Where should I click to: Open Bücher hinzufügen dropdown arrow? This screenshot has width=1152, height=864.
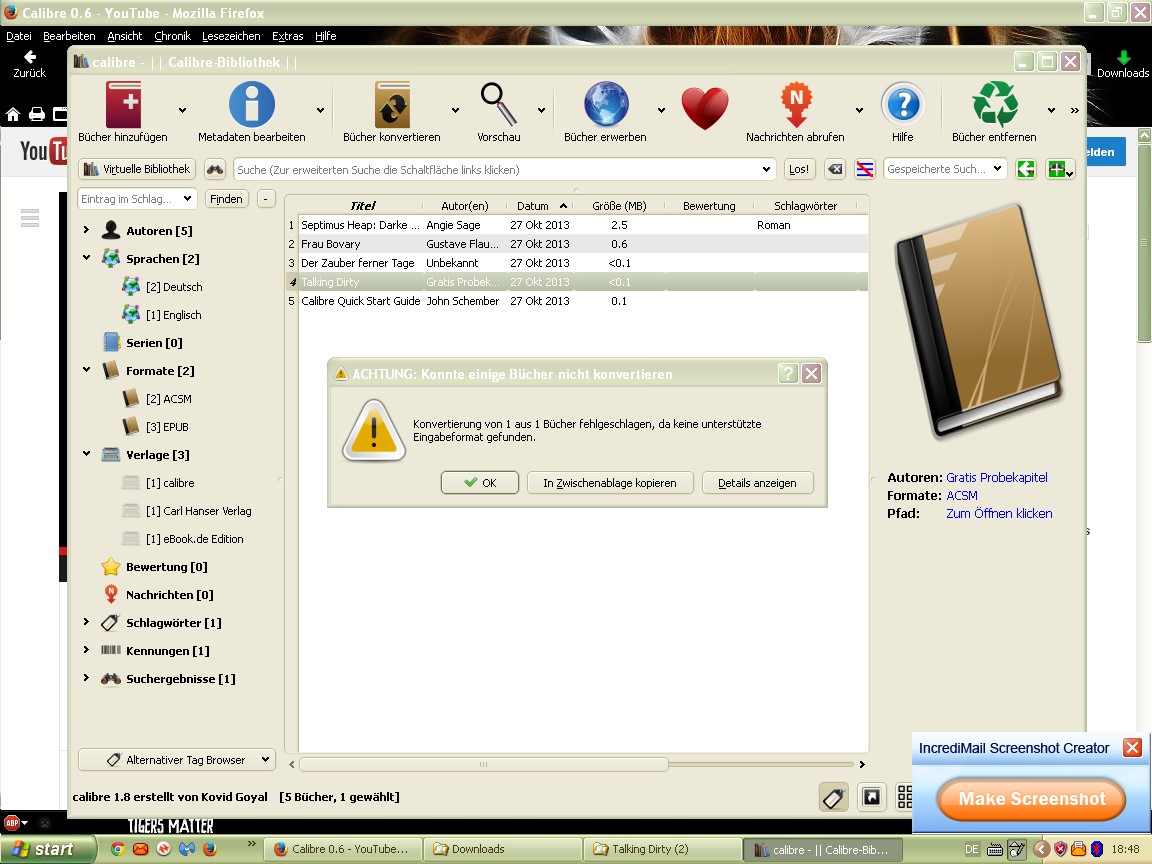pyautogui.click(x=182, y=110)
